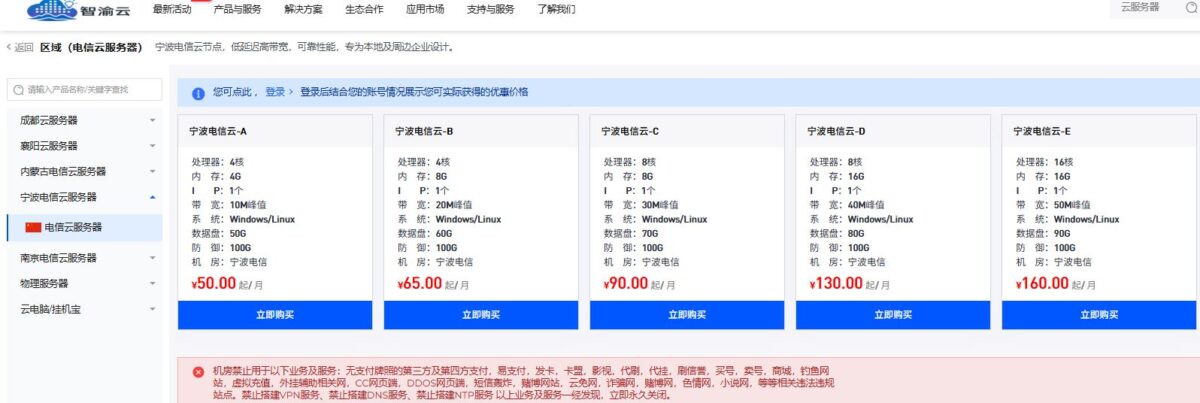Click the blue info icon in login notice
Screen dimensions: 1200x403
tap(198, 92)
